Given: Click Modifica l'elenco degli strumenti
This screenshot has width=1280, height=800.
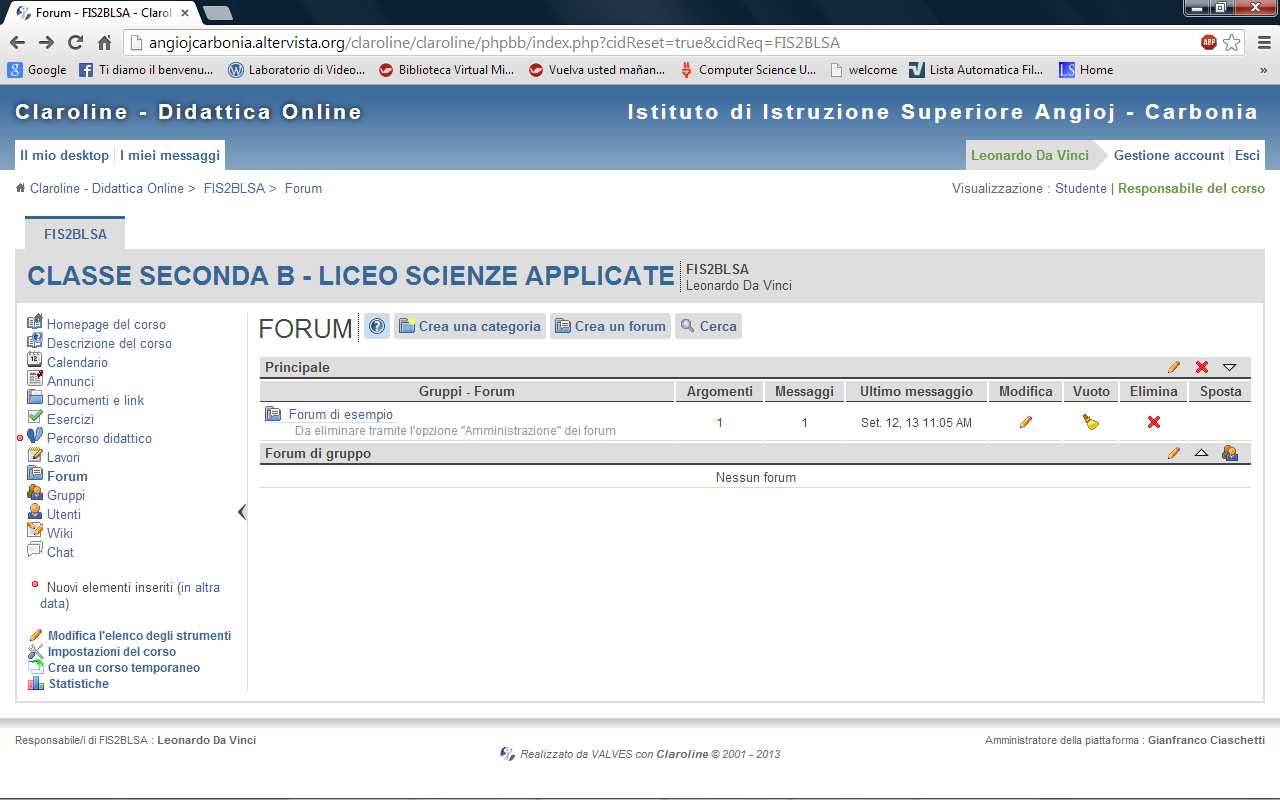Looking at the screenshot, I should click(139, 635).
